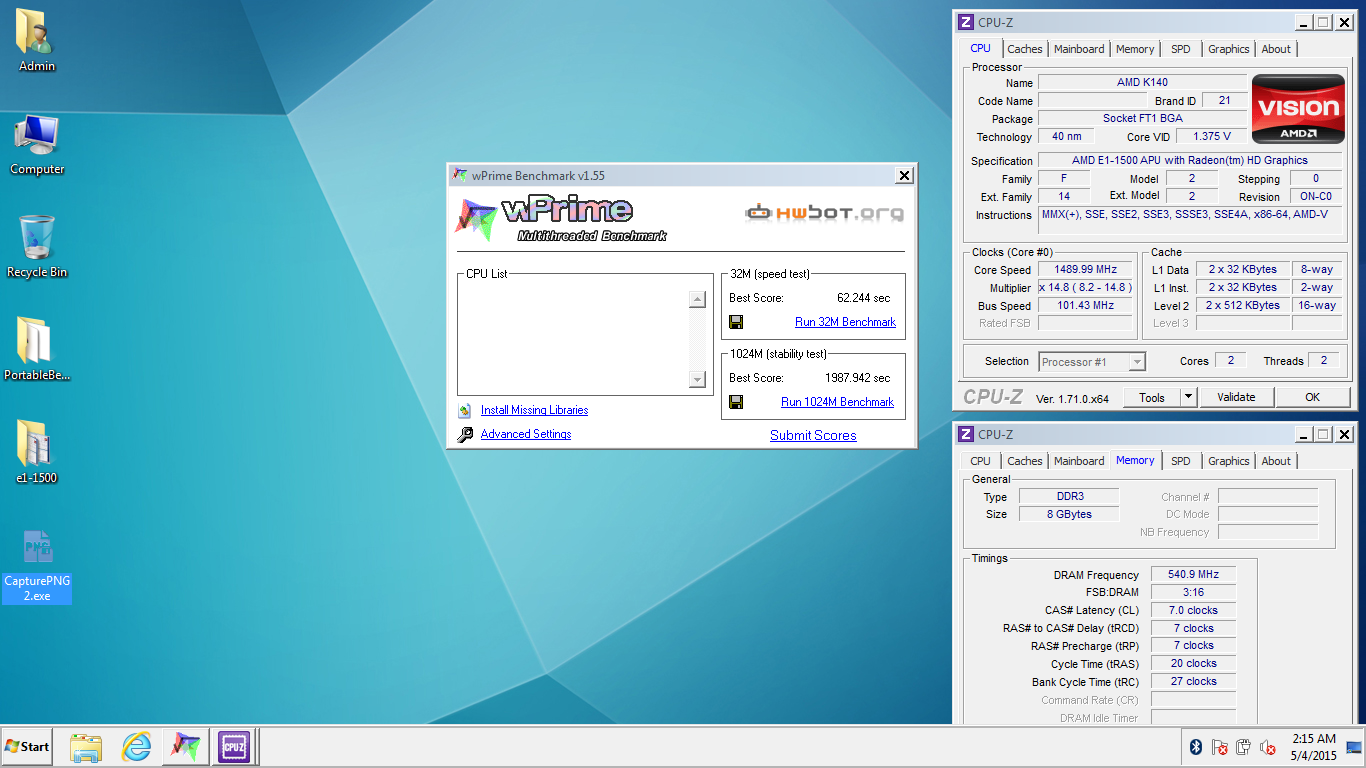The width and height of the screenshot is (1366, 768).
Task: Open the Recycle Bin icon
Action: coord(37,246)
